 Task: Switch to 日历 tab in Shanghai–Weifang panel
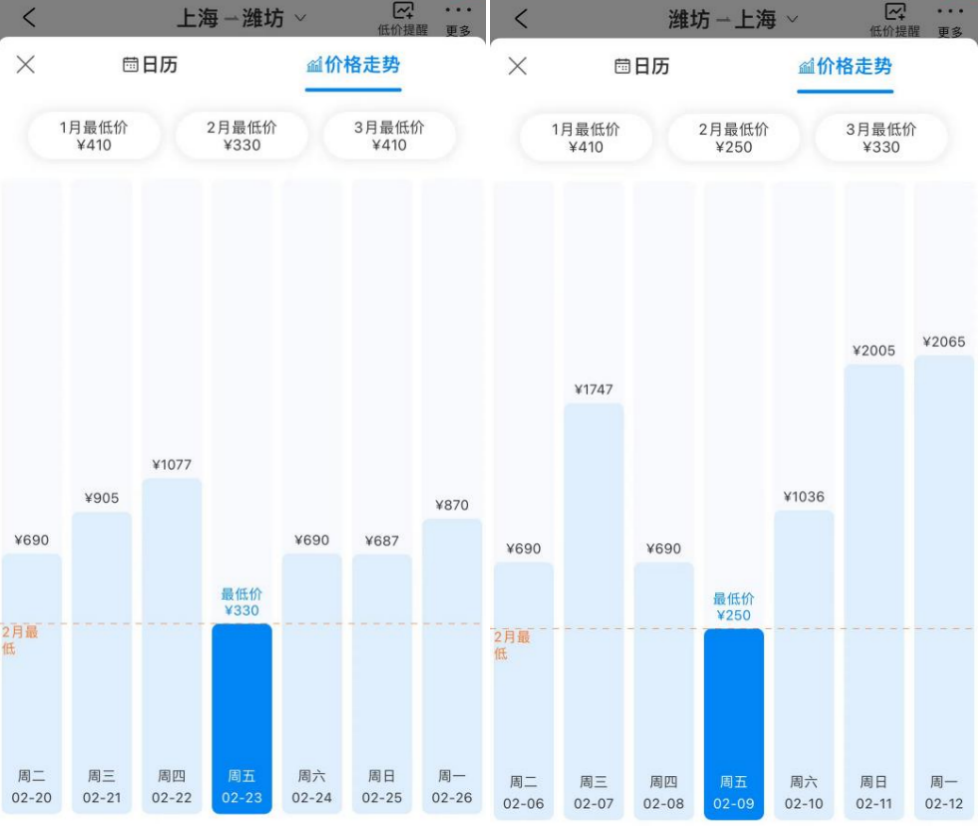(150, 64)
